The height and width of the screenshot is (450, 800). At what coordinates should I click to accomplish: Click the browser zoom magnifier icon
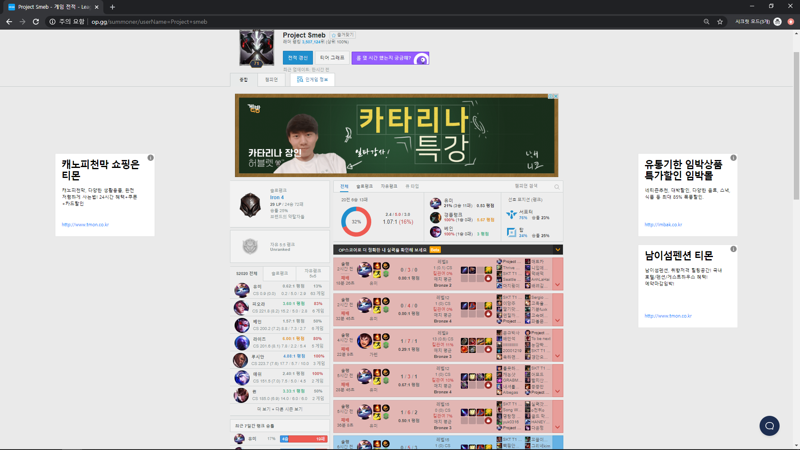(x=707, y=21)
